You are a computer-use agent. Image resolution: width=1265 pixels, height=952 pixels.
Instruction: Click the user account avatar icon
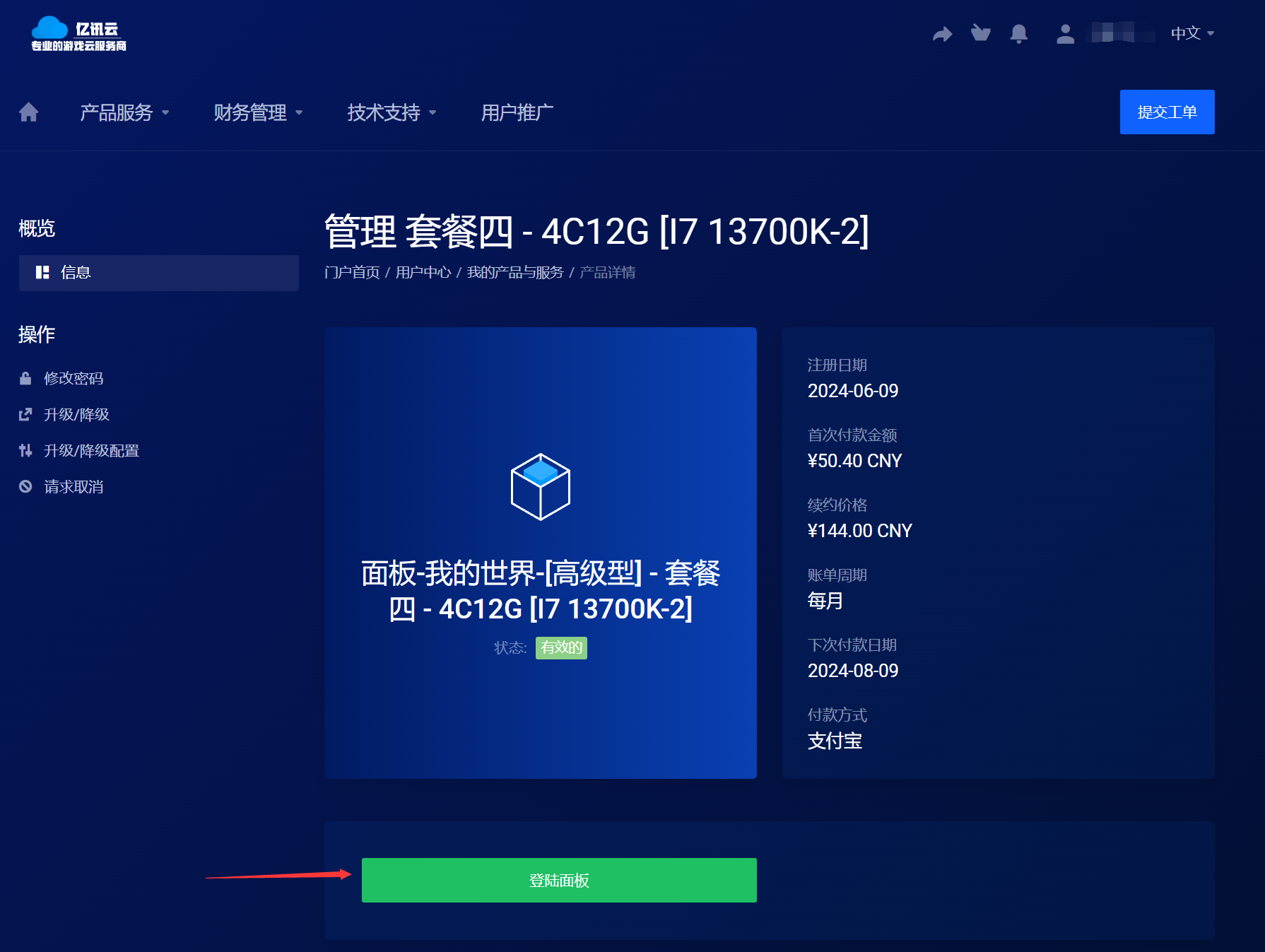1065,33
